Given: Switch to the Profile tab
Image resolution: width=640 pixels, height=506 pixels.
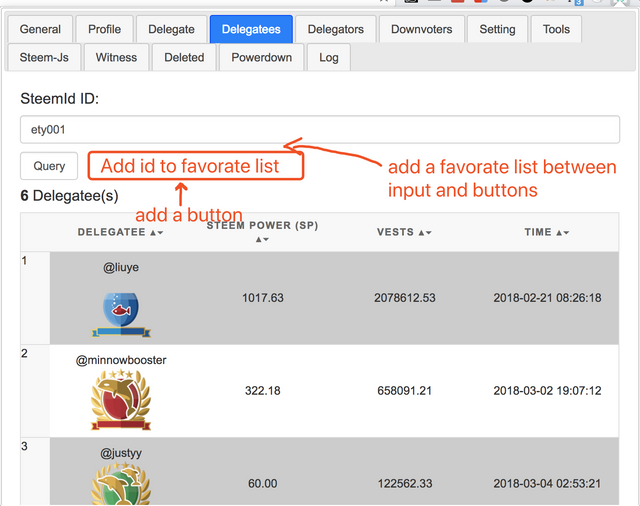Looking at the screenshot, I should click(104, 29).
